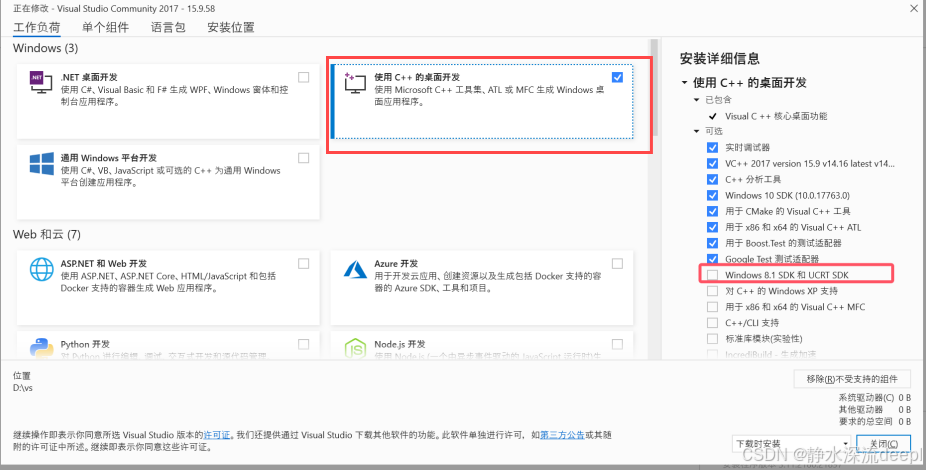Click the Universal Windows Platform logo icon

click(41, 164)
